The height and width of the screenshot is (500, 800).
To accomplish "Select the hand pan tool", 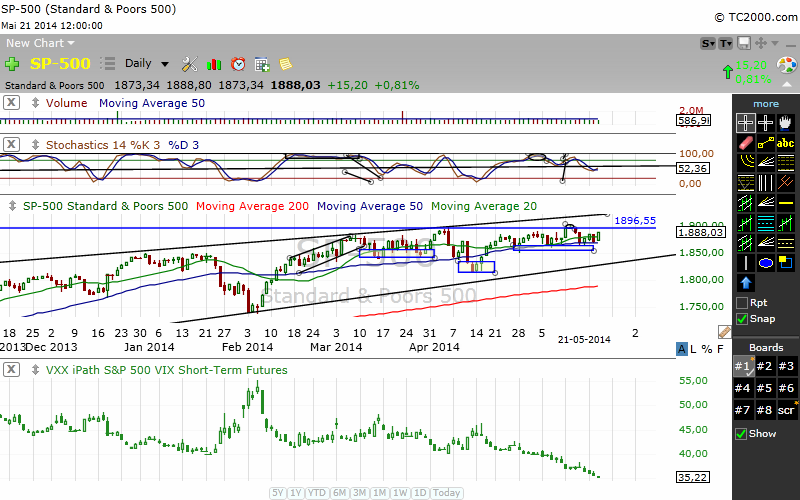I will coord(785,123).
